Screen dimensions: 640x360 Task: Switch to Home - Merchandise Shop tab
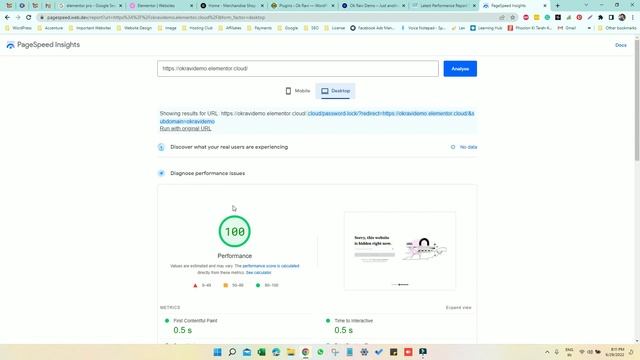(x=231, y=6)
